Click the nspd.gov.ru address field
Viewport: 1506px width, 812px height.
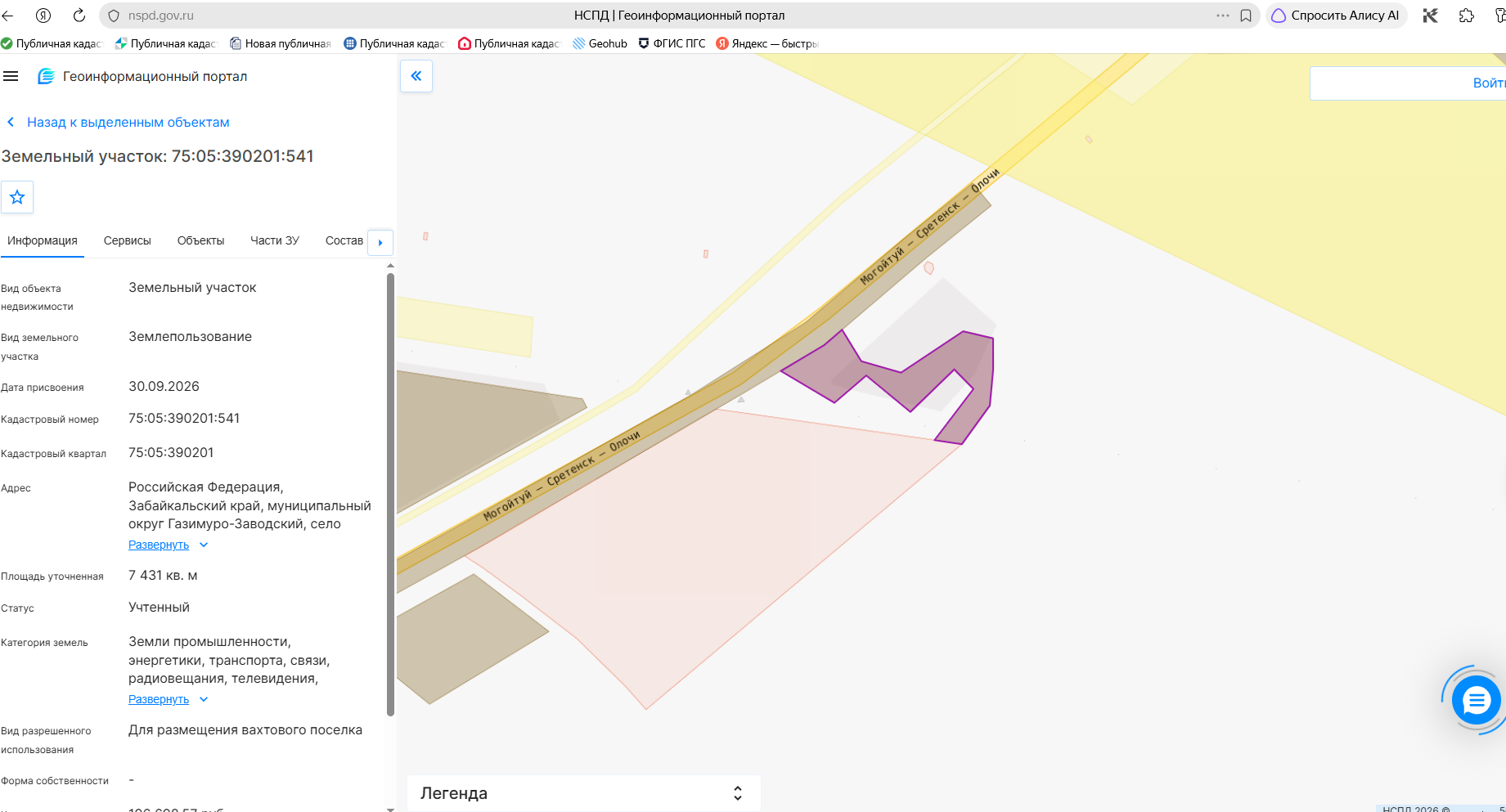[160, 16]
